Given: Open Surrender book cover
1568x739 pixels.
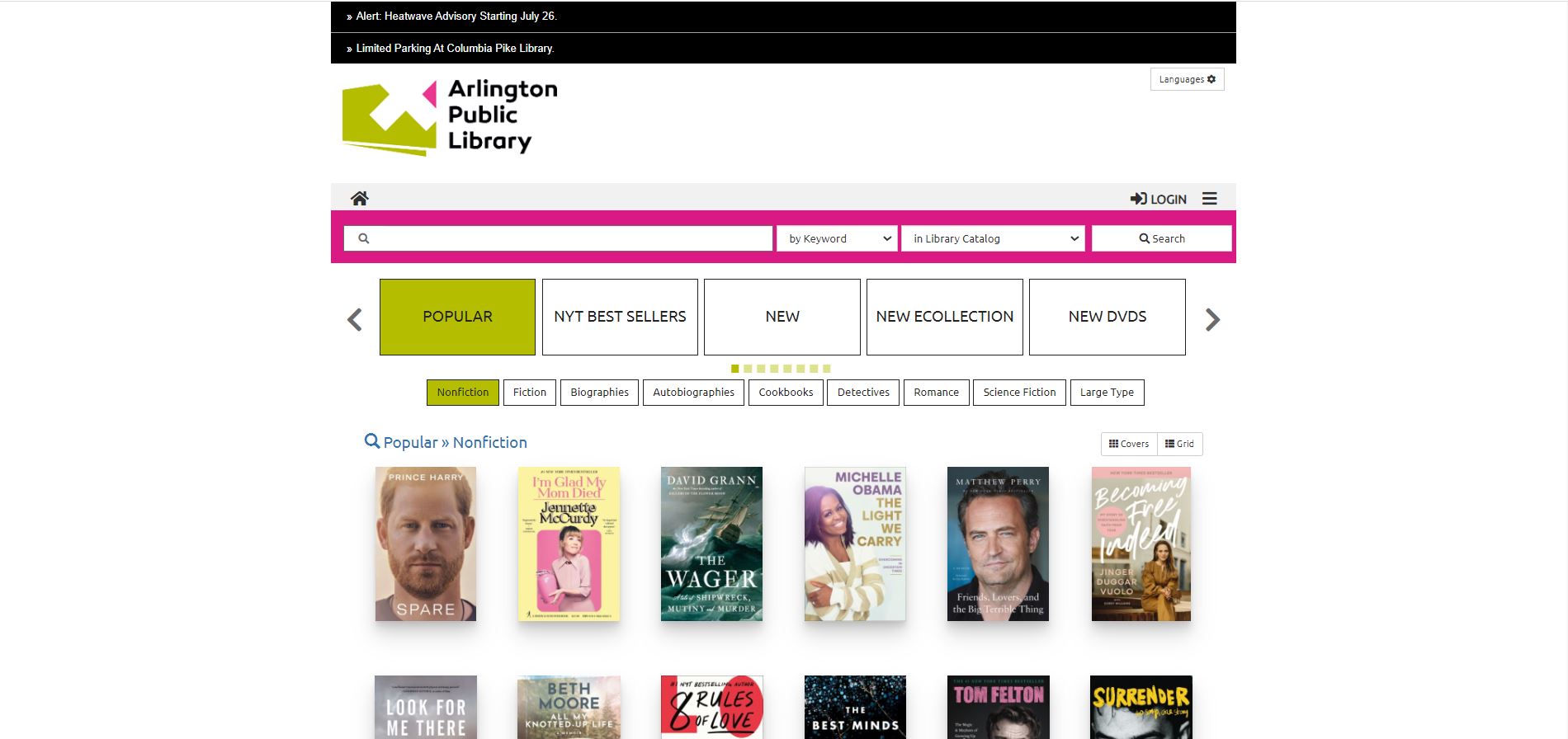Looking at the screenshot, I should click(1141, 708).
